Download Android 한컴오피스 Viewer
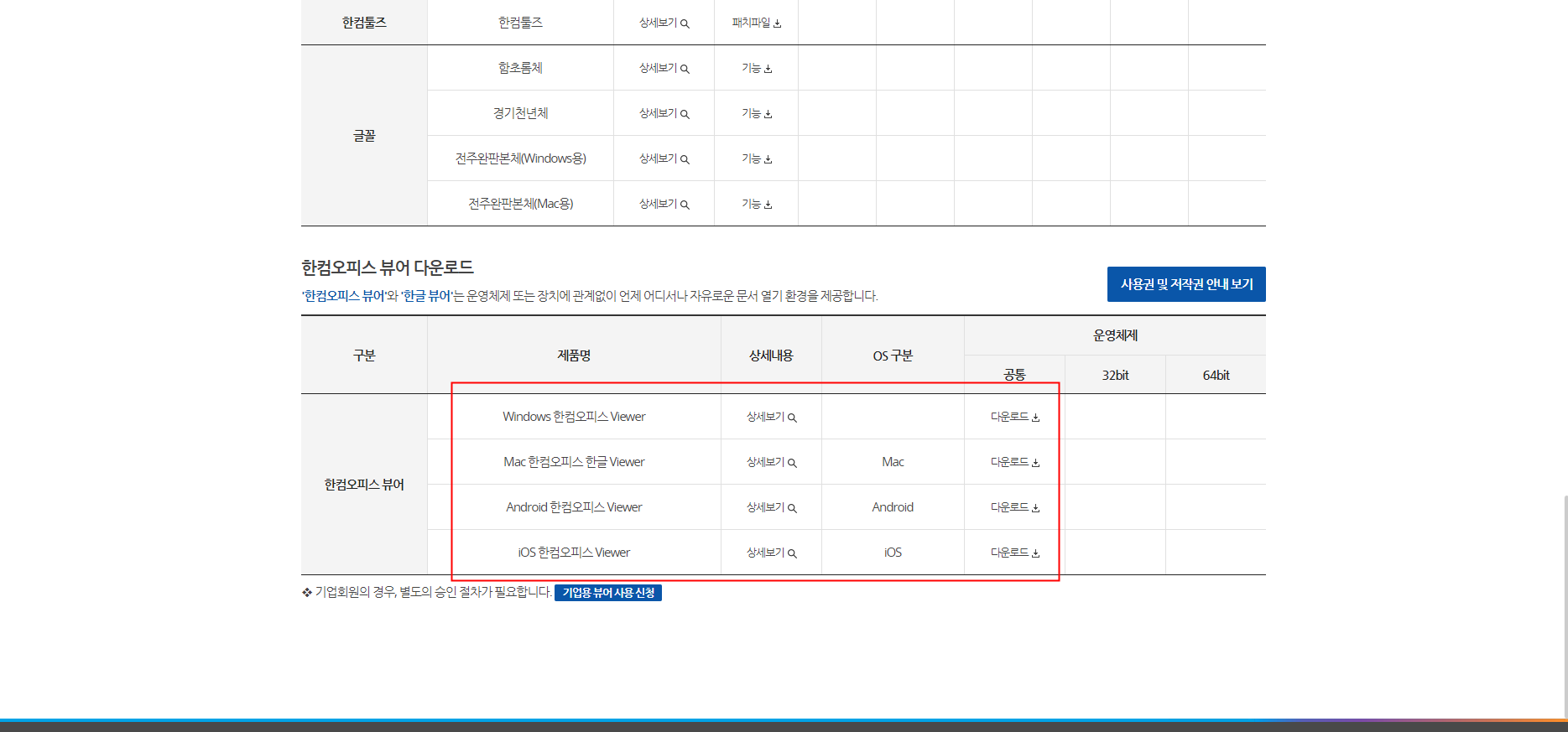The width and height of the screenshot is (1568, 732). [1014, 507]
